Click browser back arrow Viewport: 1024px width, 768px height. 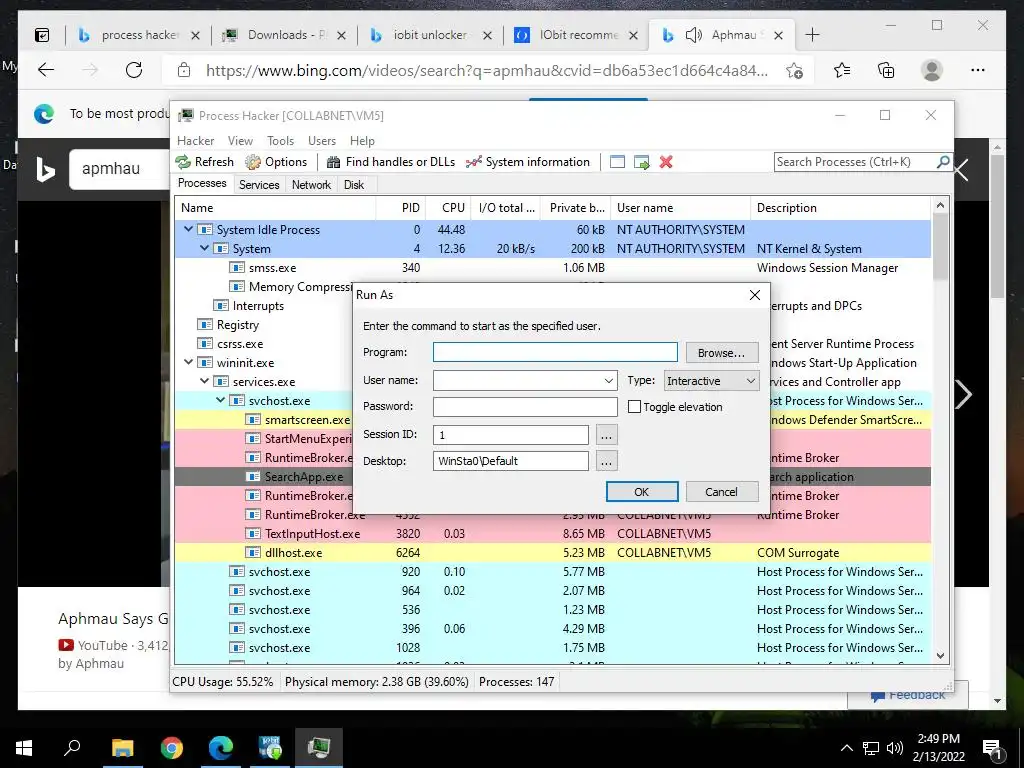coord(46,70)
